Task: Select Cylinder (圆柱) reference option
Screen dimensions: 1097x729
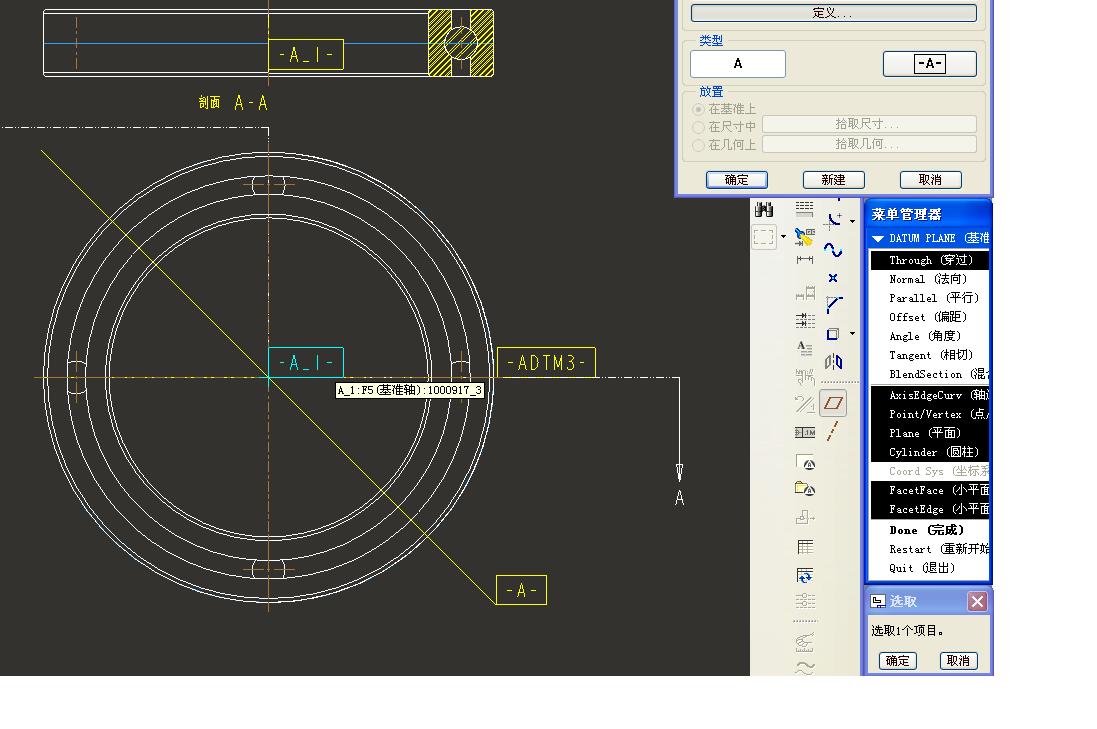Action: [930, 452]
